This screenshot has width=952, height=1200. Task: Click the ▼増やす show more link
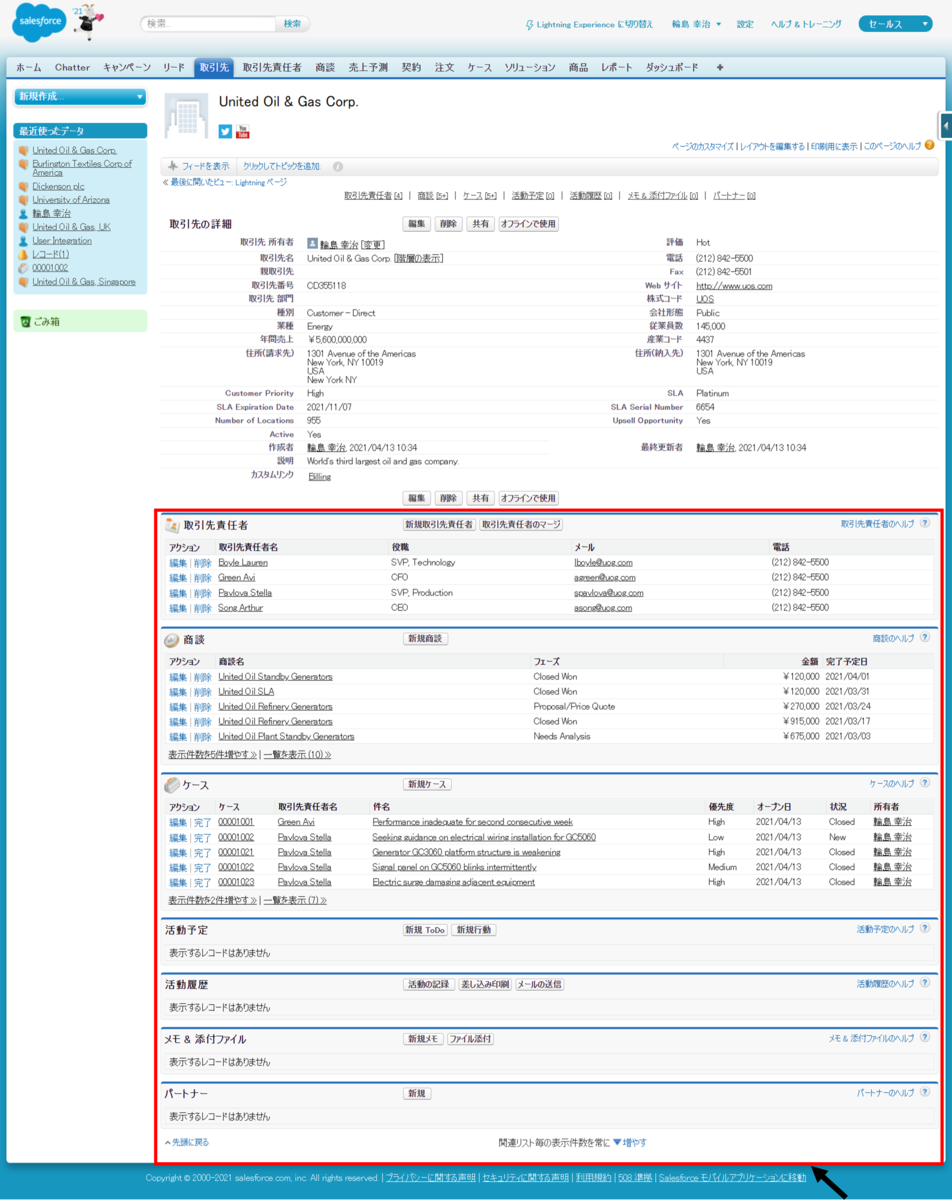tap(629, 1142)
